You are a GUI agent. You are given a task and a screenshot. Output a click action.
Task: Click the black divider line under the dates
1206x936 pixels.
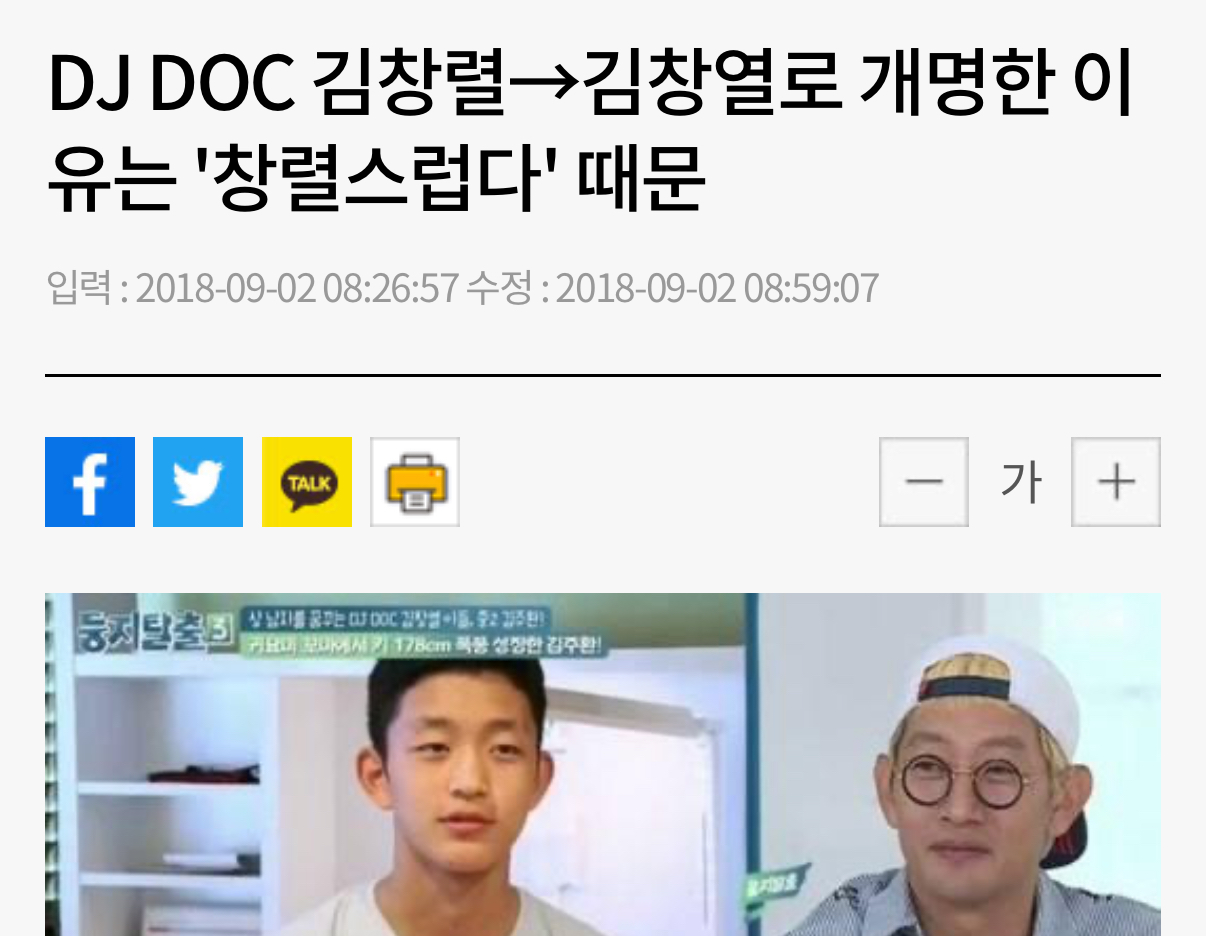(603, 375)
